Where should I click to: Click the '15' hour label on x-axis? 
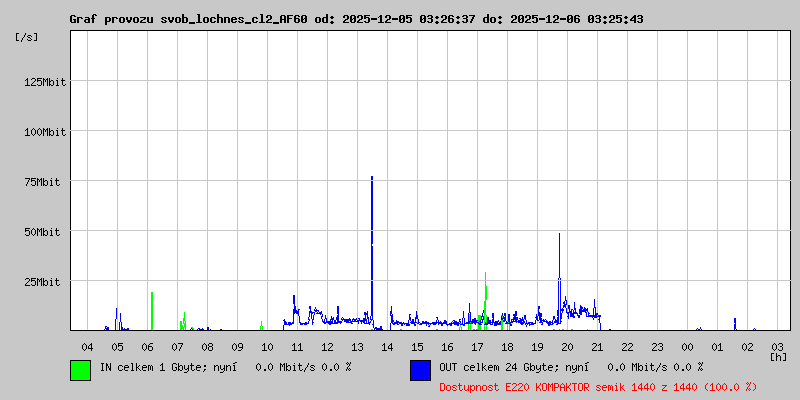pos(417,347)
